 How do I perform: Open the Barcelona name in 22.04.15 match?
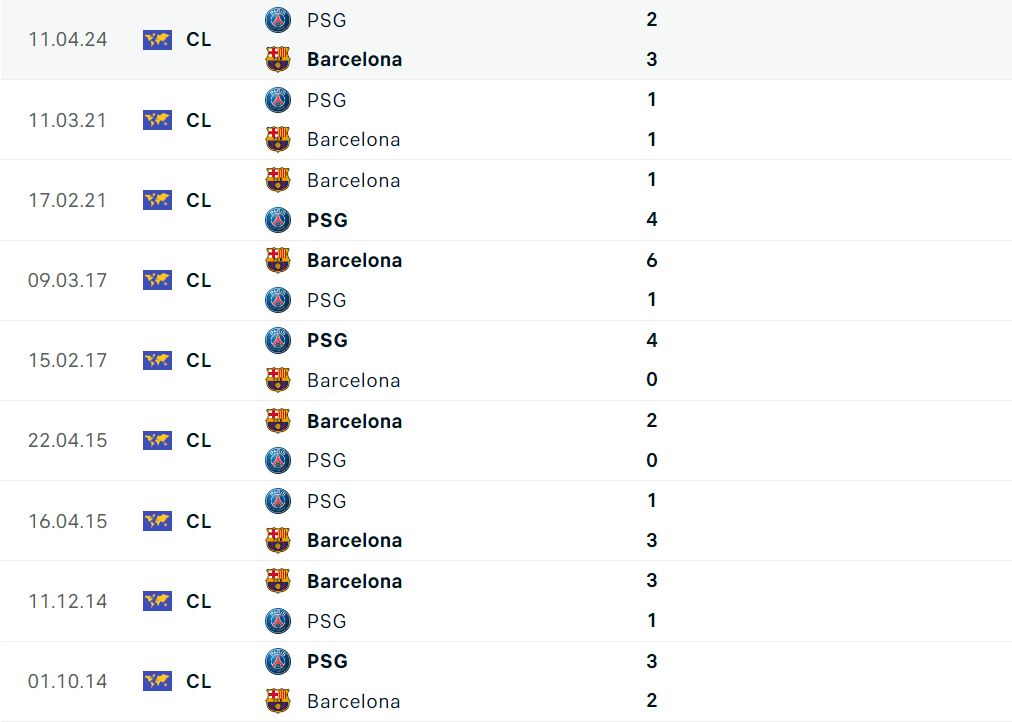[x=354, y=421]
